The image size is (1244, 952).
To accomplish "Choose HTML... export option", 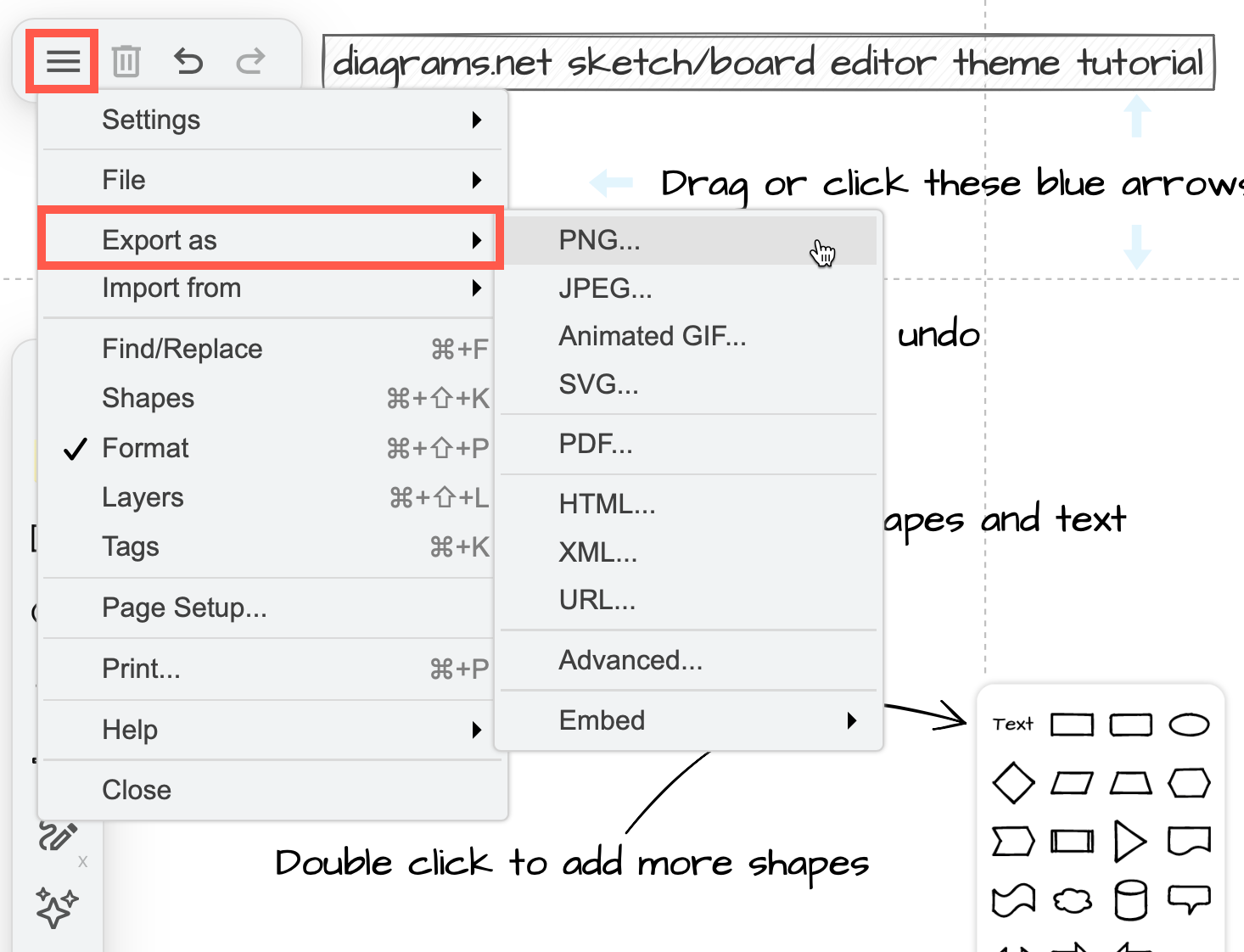I will 688,504.
